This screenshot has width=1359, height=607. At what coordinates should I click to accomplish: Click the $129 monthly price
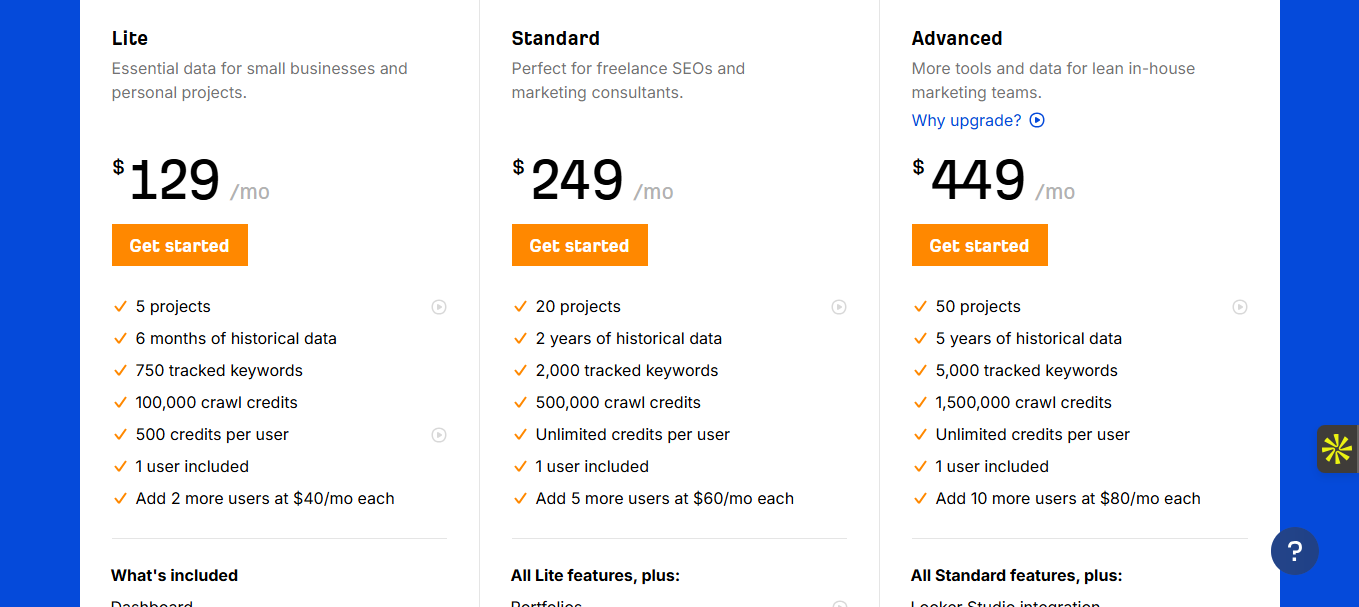pyautogui.click(x=175, y=181)
